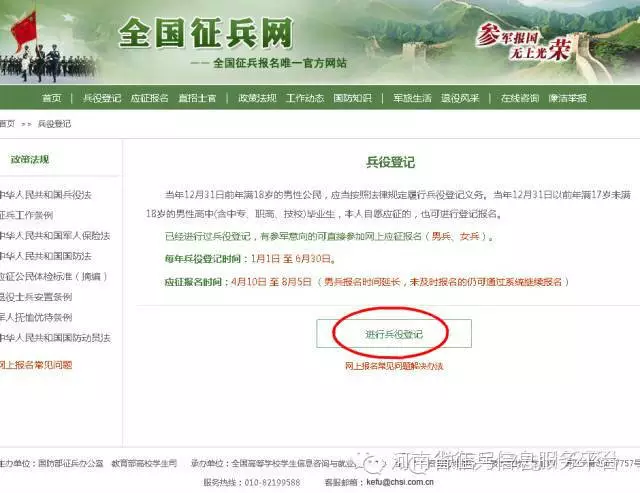Open 中华人民共和国国防动员法 sidebar link
Viewport: 640px width, 493px height.
coord(55,338)
